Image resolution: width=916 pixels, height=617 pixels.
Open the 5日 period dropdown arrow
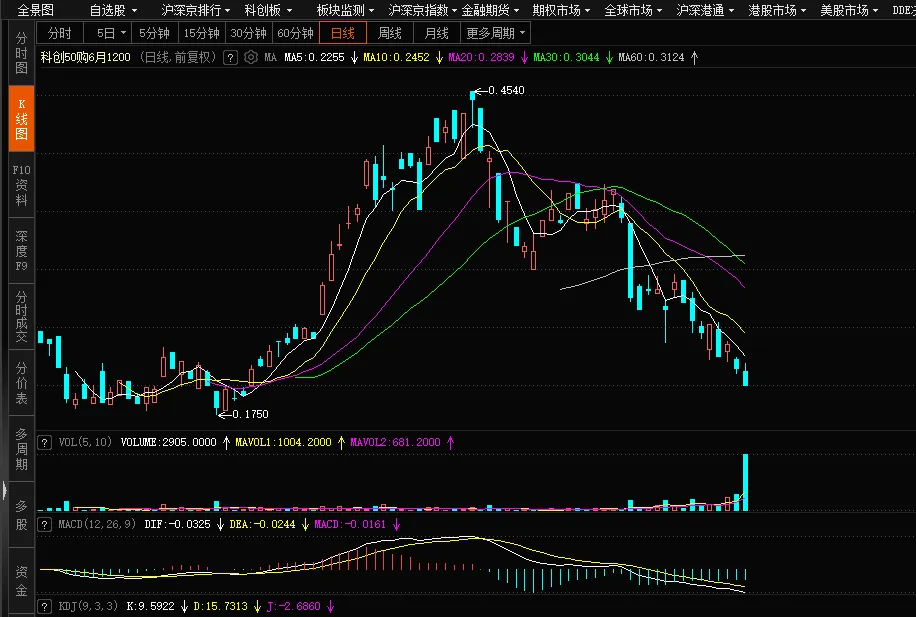(123, 33)
